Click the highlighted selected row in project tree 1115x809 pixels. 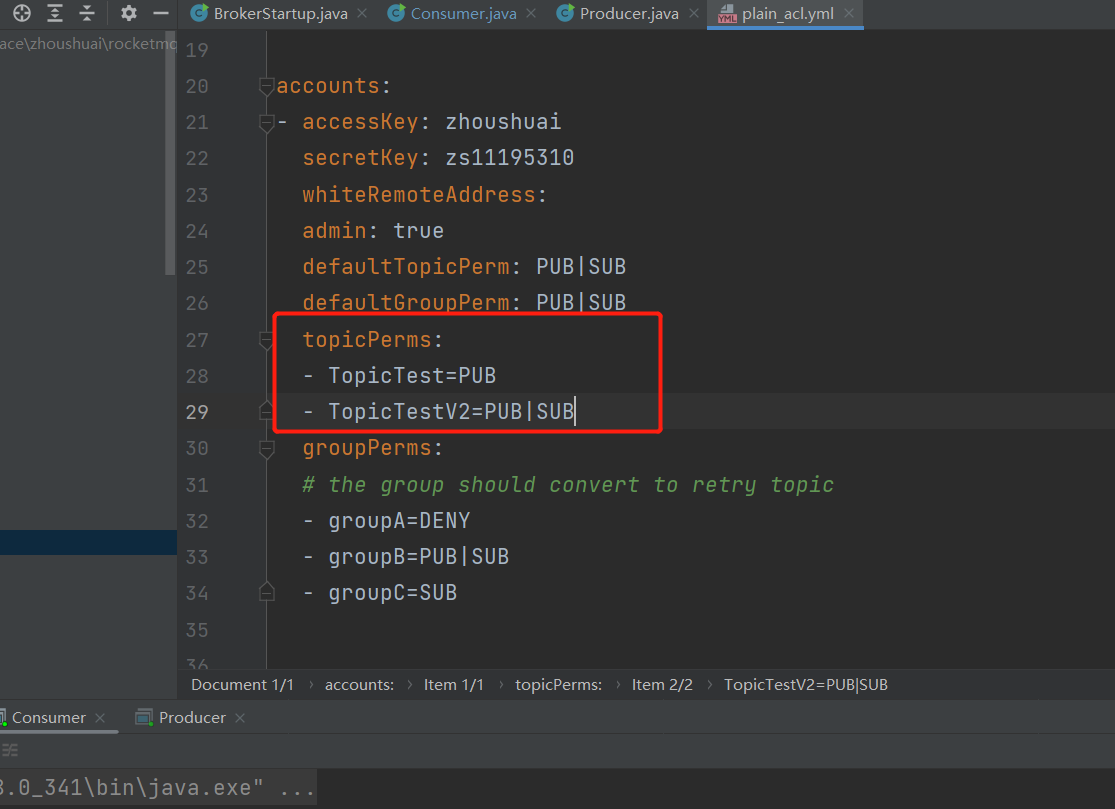[x=88, y=542]
